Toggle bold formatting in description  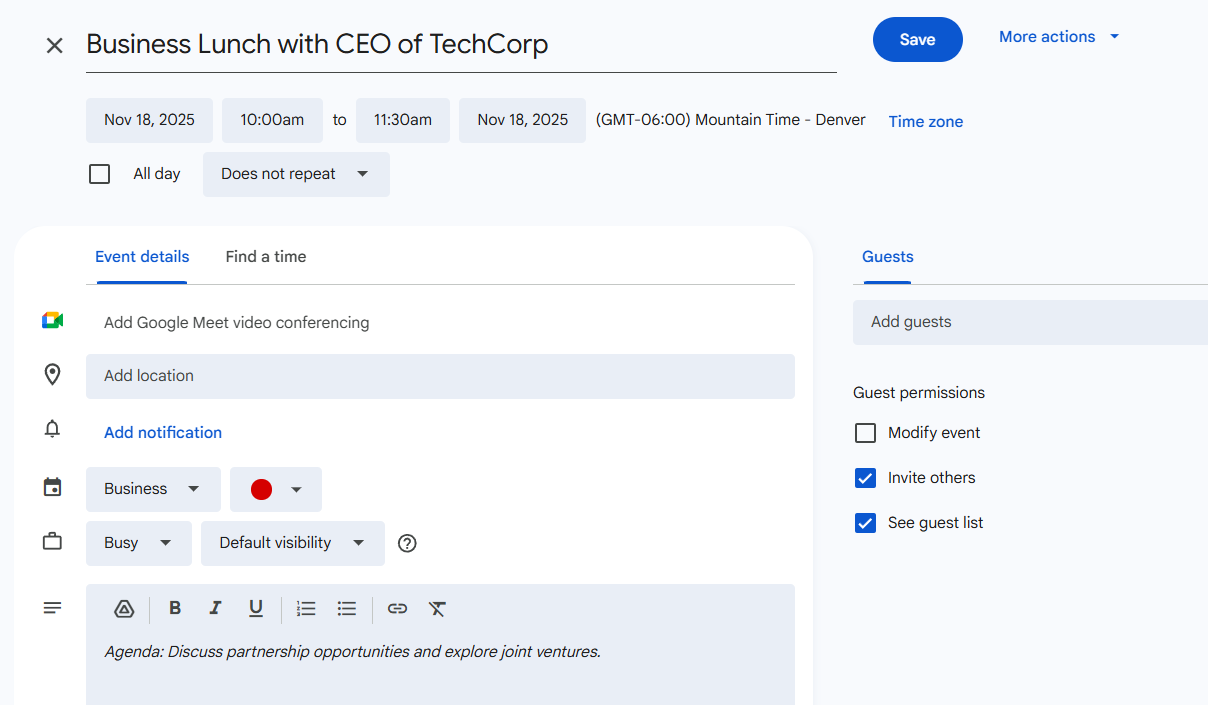point(175,608)
